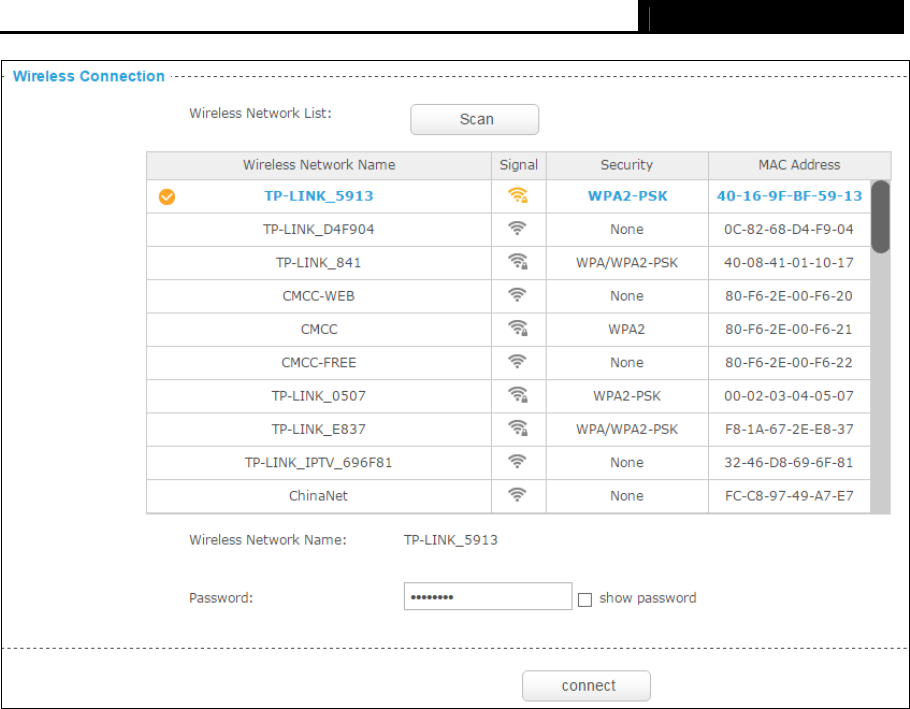Select the TP-LINK_5913 network name
This screenshot has height=709, width=910.
319,196
